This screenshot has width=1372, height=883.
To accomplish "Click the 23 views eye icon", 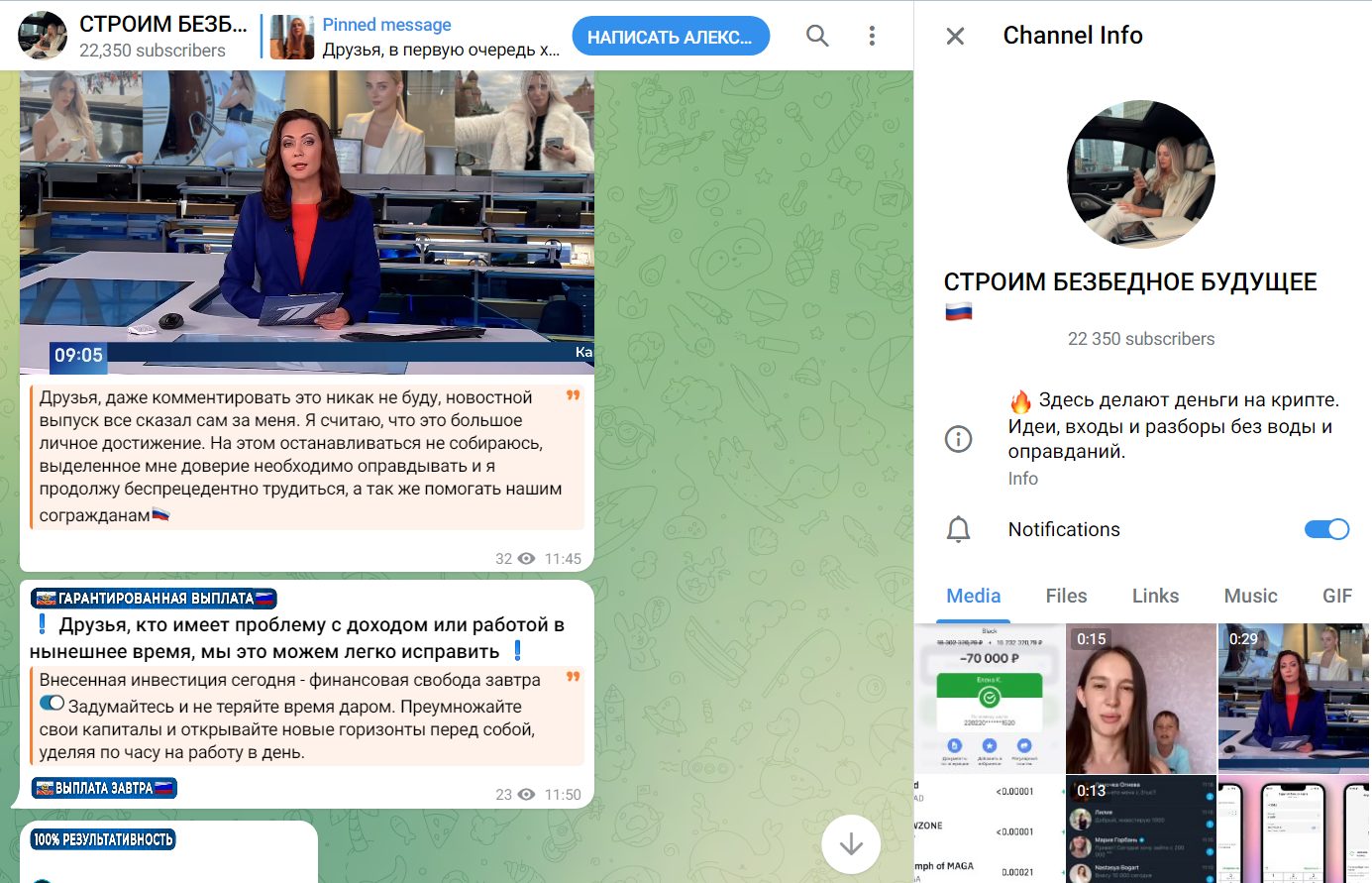I will 527,795.
